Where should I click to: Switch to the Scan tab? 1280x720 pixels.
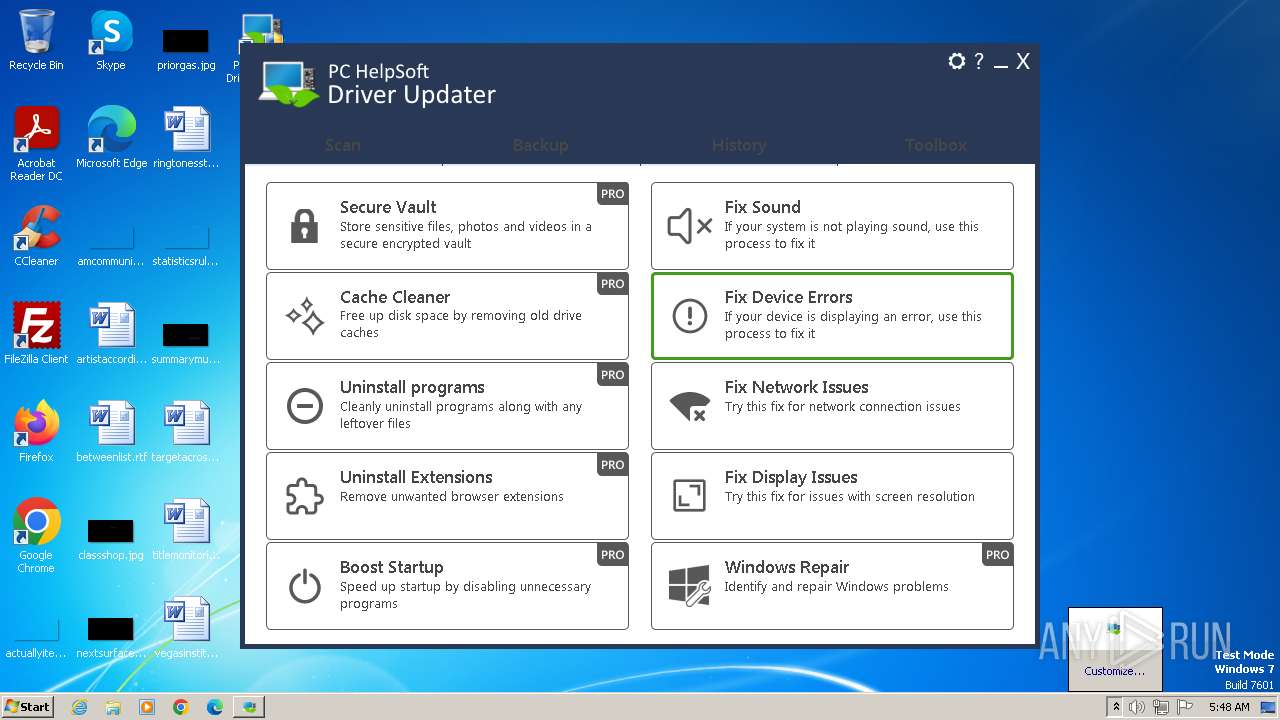pyautogui.click(x=343, y=145)
